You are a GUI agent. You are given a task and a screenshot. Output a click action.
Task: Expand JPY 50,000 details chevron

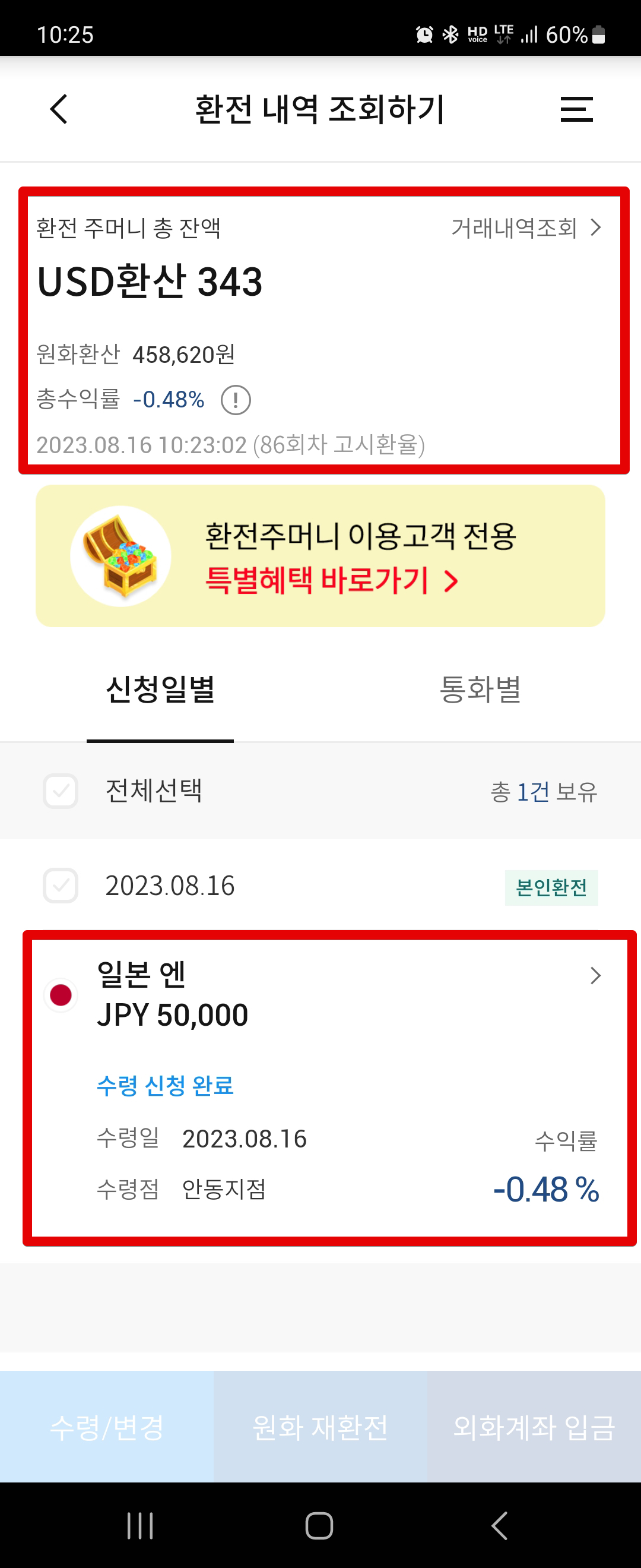(x=595, y=976)
